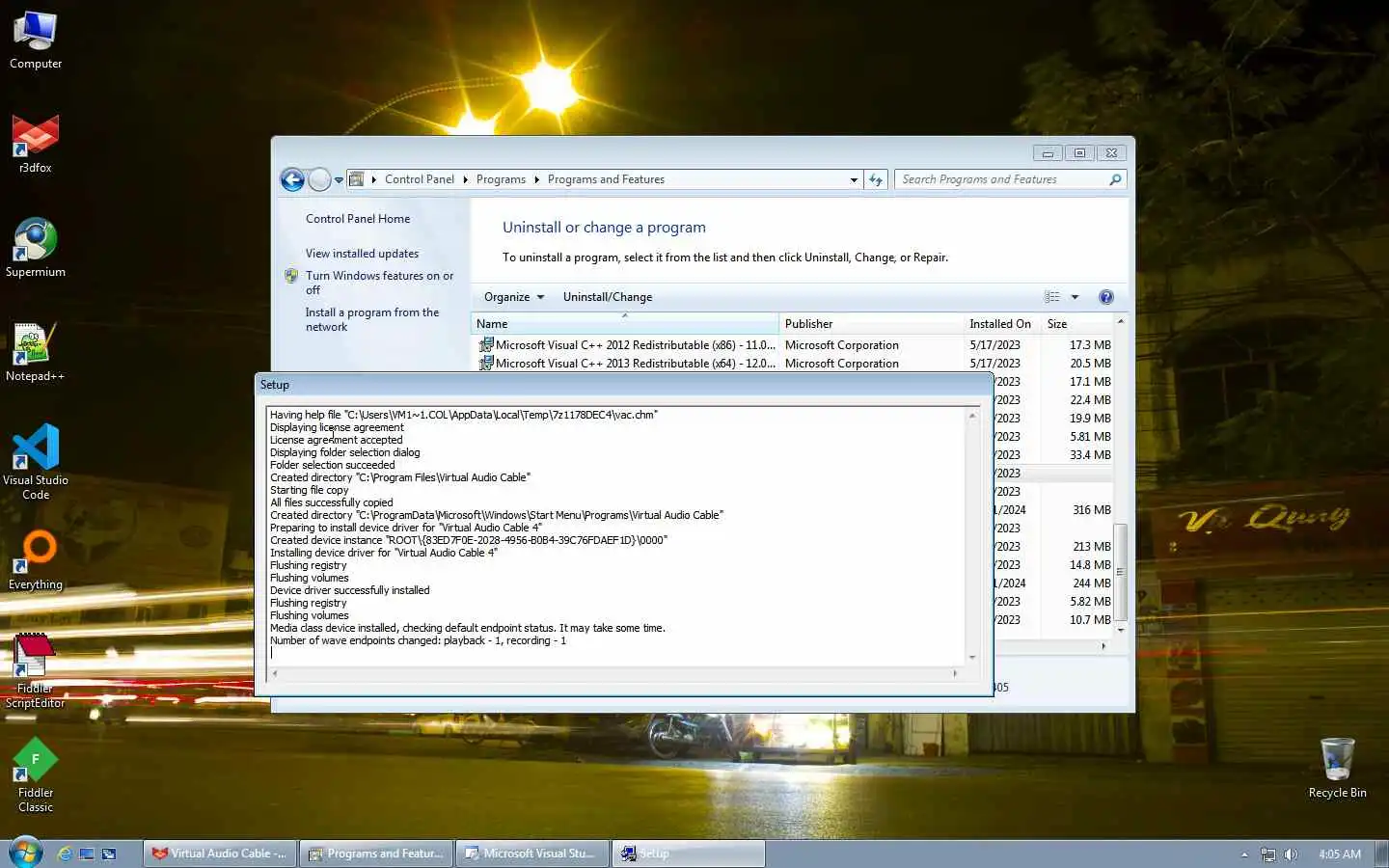Click Setup log vertical scroll down arrow
The width and height of the screenshot is (1389, 868).
[972, 657]
